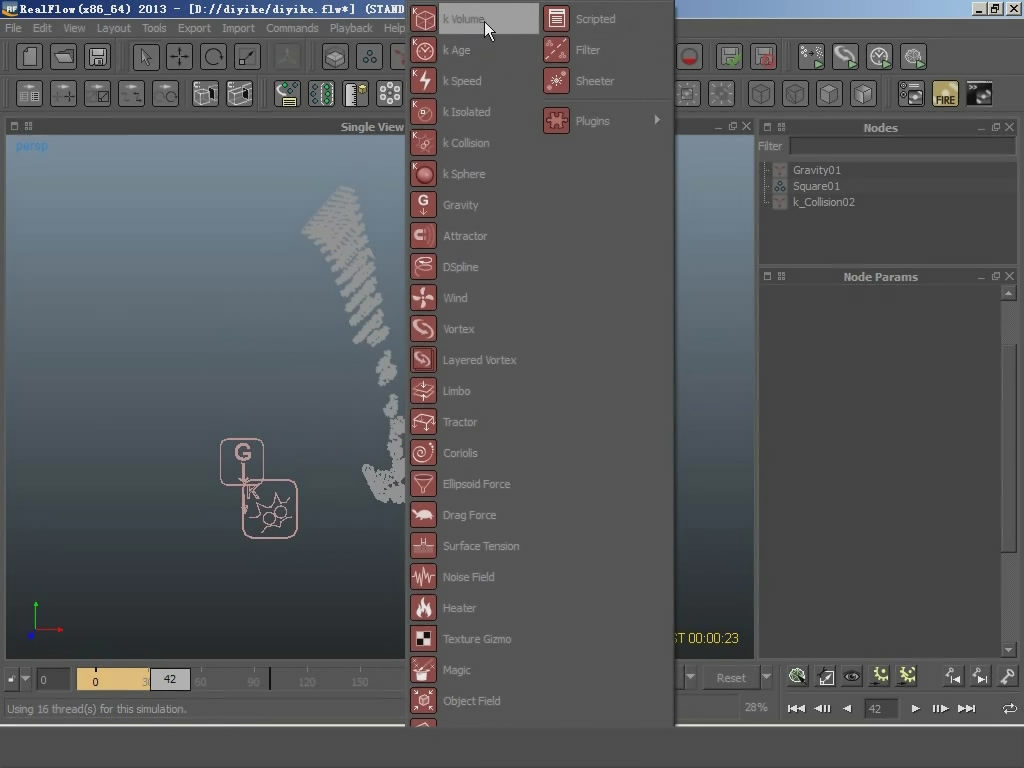Save the project with floppy icon

(x=97, y=57)
